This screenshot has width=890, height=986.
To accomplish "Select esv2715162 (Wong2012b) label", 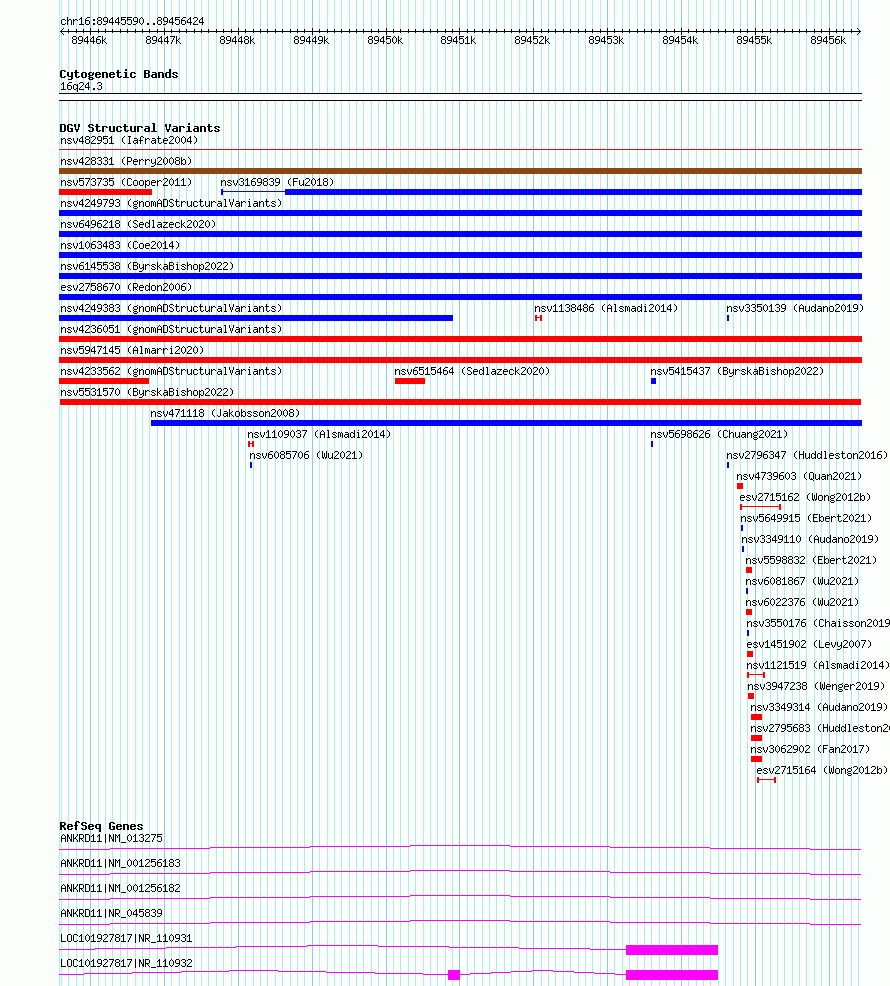I will click(x=805, y=497).
